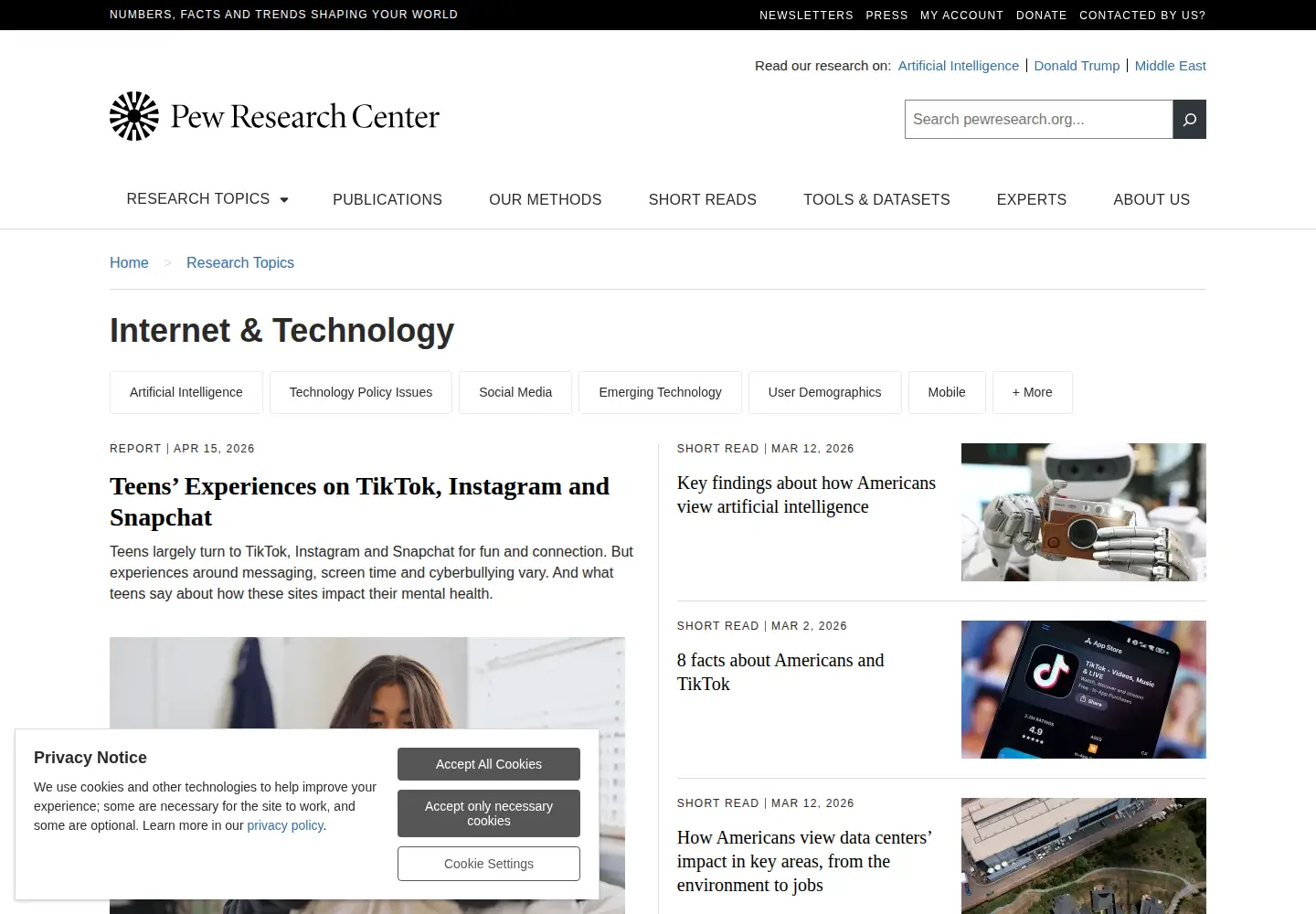Open the Experts menu item
This screenshot has height=914, width=1316.
(x=1032, y=199)
